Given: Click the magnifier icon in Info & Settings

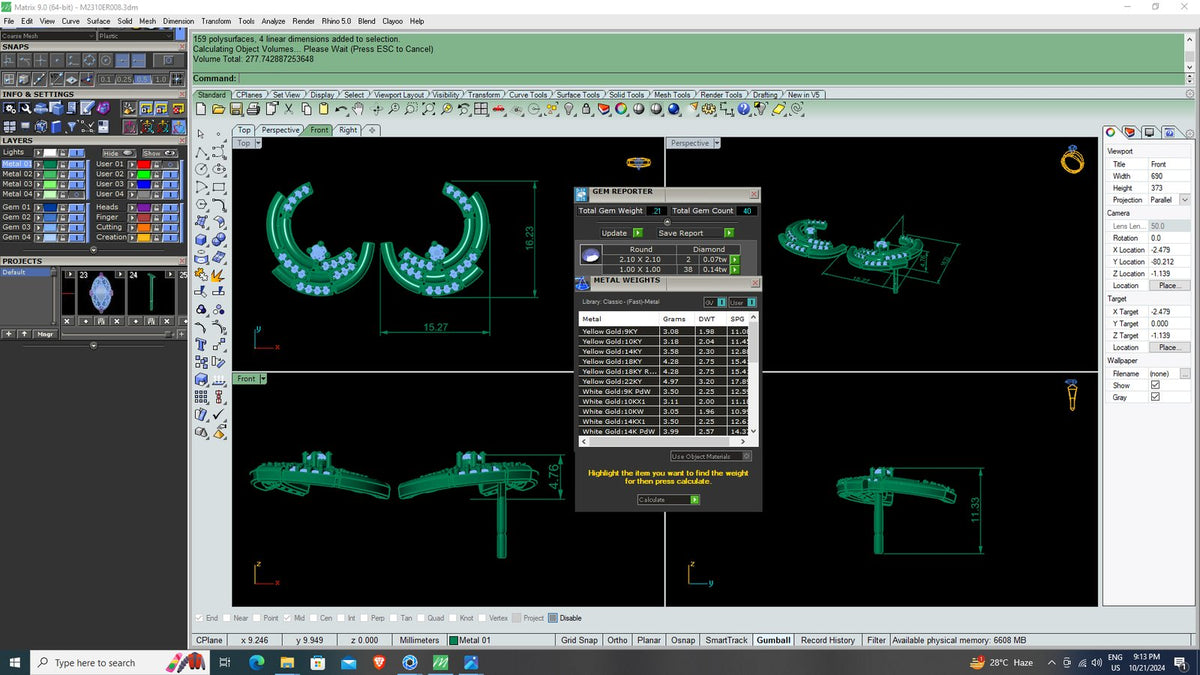Looking at the screenshot, I should [26, 108].
